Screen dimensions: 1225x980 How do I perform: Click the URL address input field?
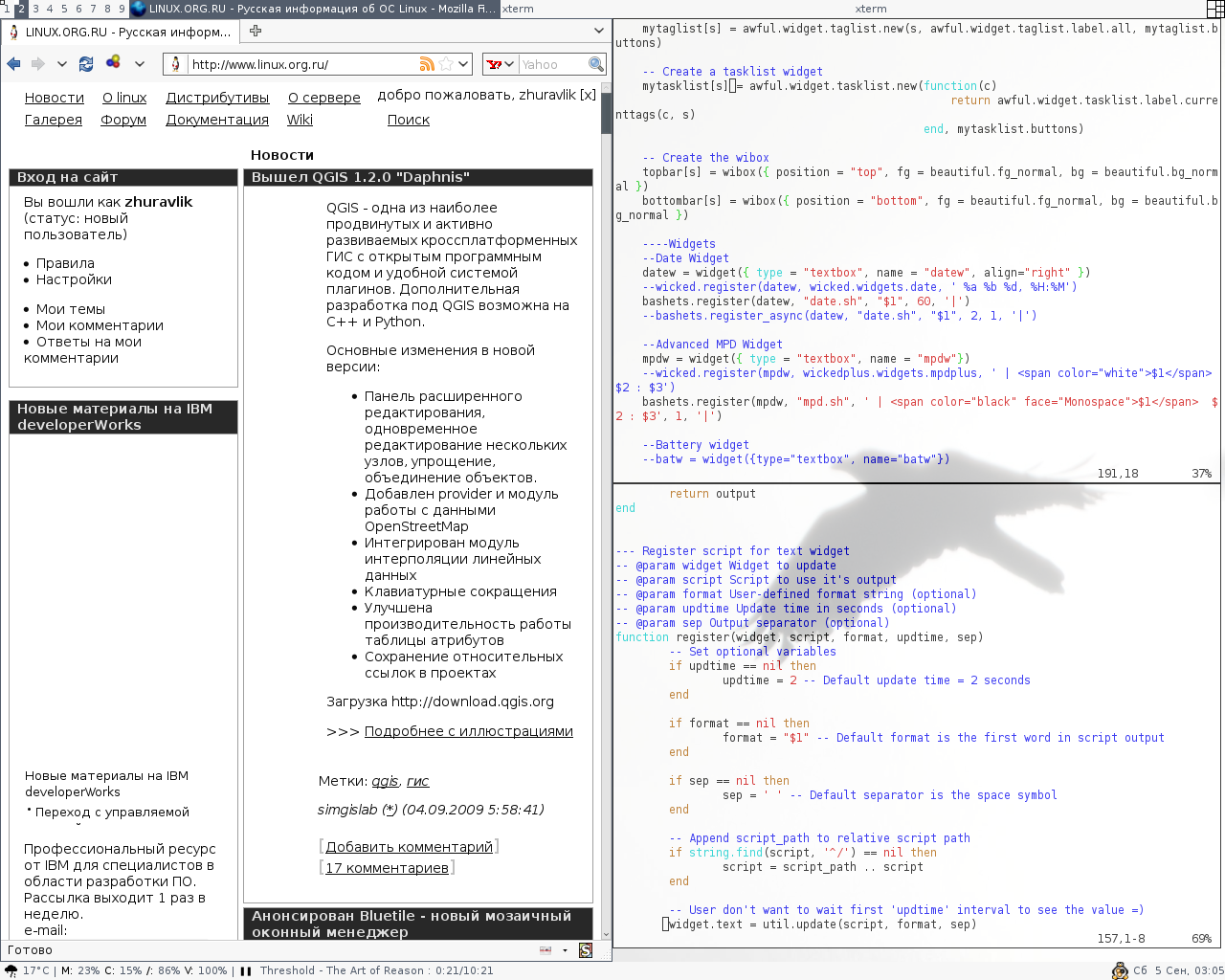[301, 64]
